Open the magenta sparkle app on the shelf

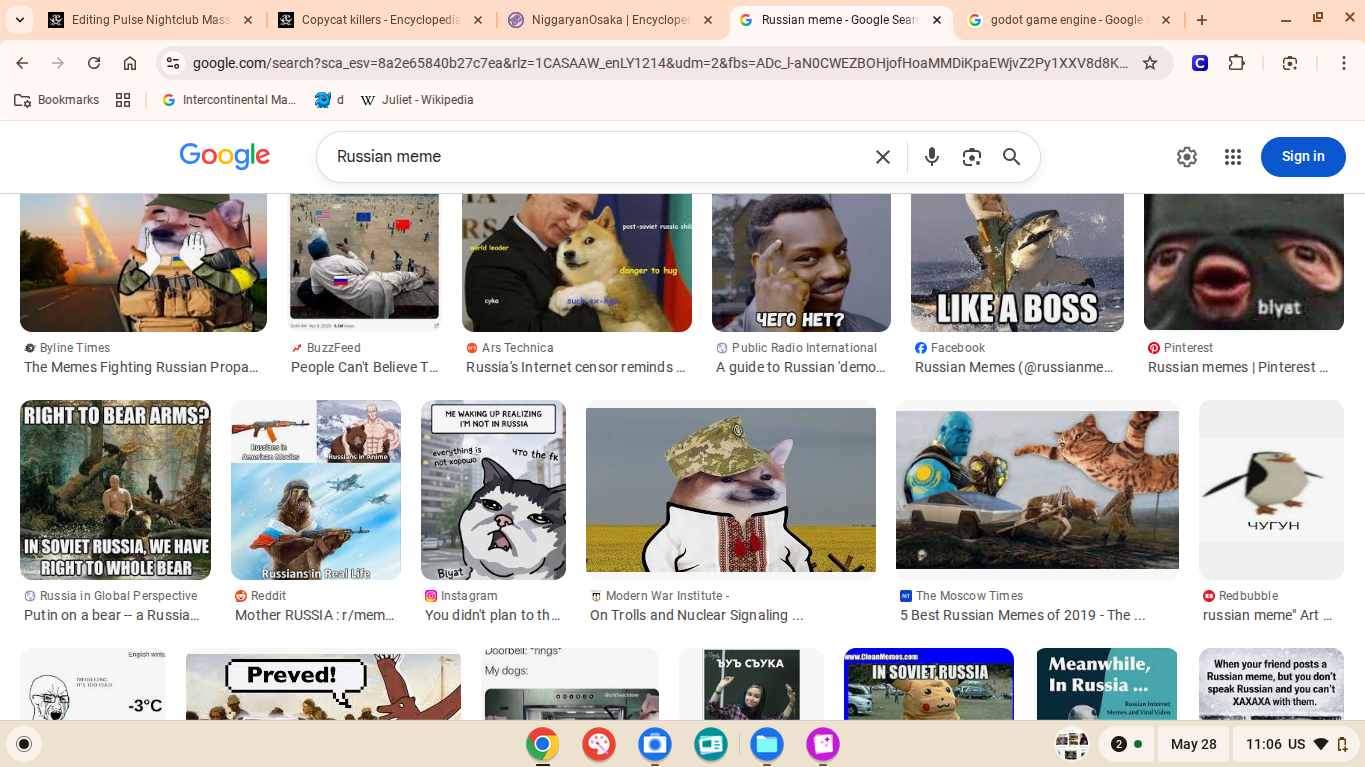tap(823, 744)
